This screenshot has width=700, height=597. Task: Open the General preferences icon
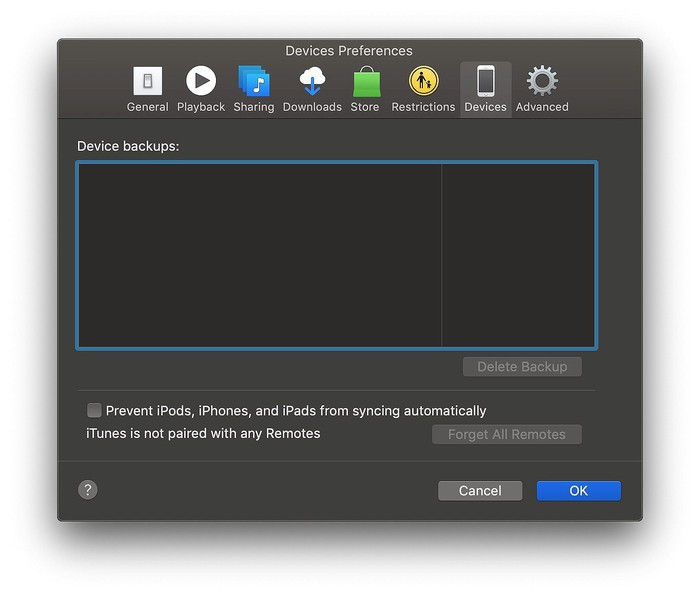pos(147,82)
